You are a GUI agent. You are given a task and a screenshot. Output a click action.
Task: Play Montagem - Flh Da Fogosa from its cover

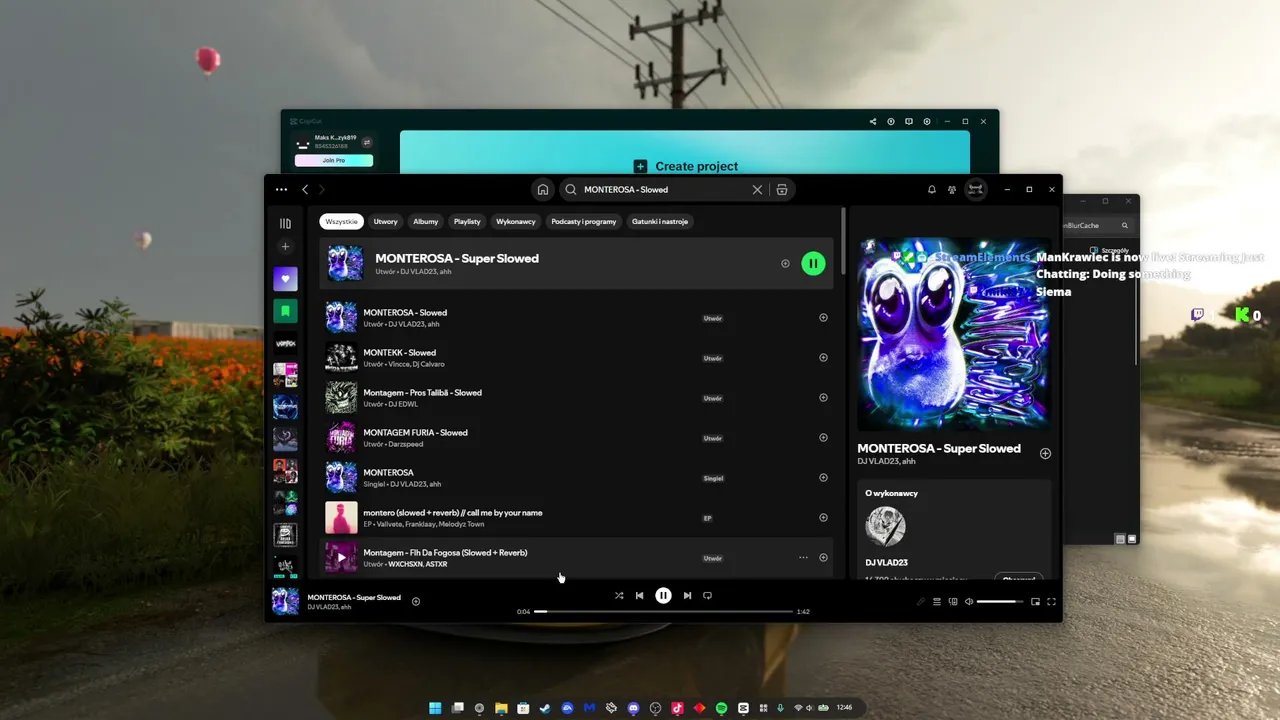pyautogui.click(x=341, y=557)
